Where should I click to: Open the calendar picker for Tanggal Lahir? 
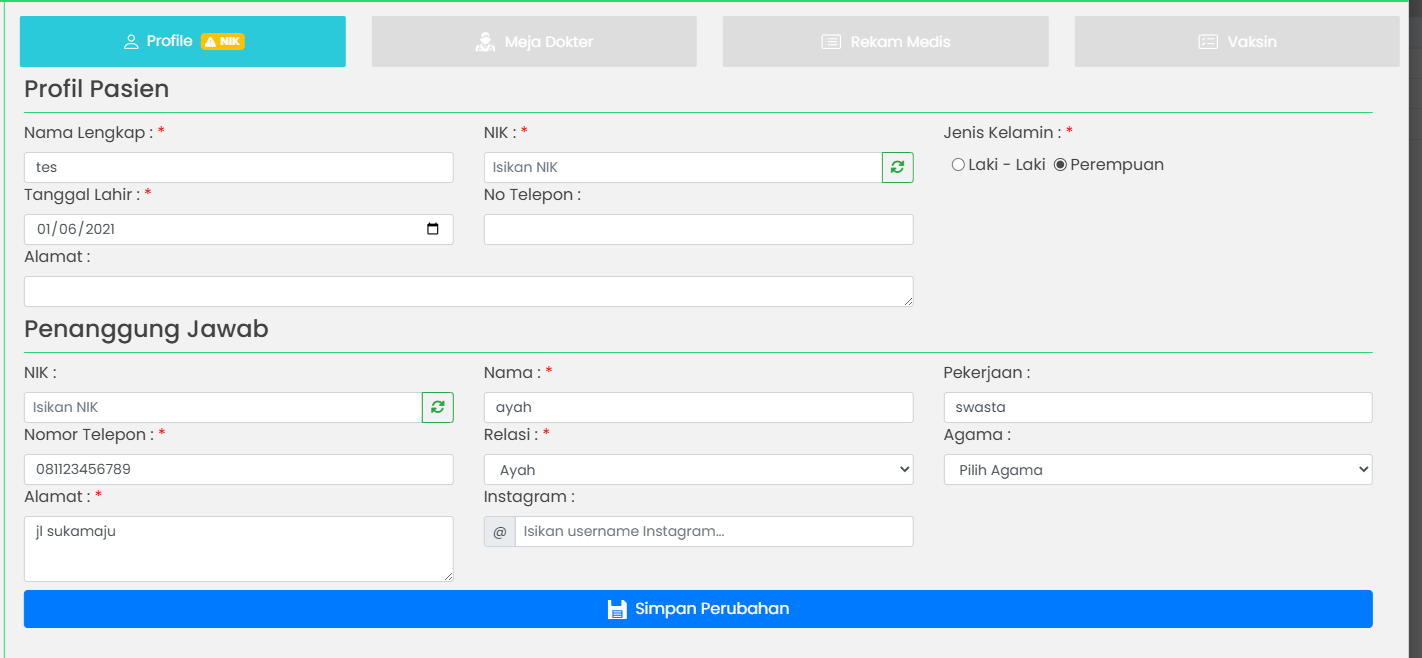coord(432,229)
